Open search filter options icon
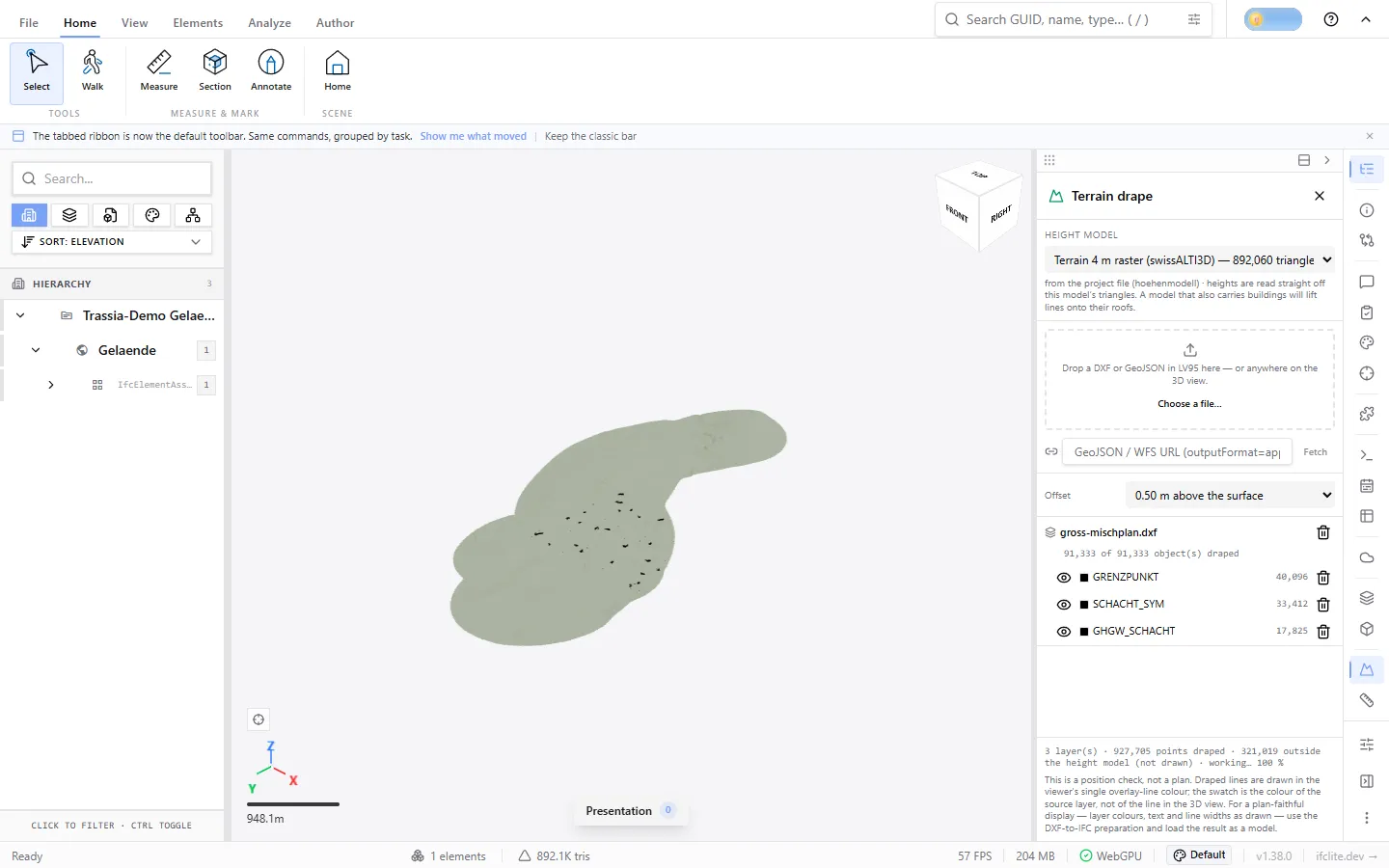1389x868 pixels. tap(1194, 19)
